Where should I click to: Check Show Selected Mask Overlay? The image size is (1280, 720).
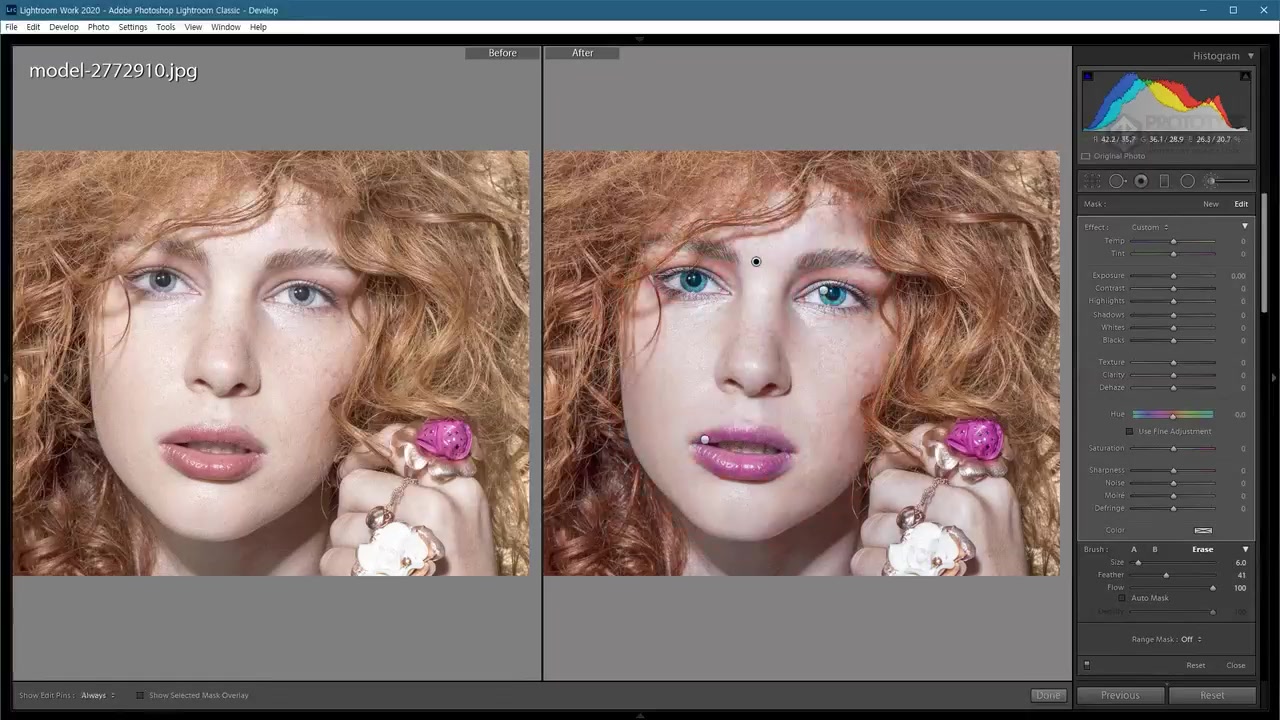[140, 695]
